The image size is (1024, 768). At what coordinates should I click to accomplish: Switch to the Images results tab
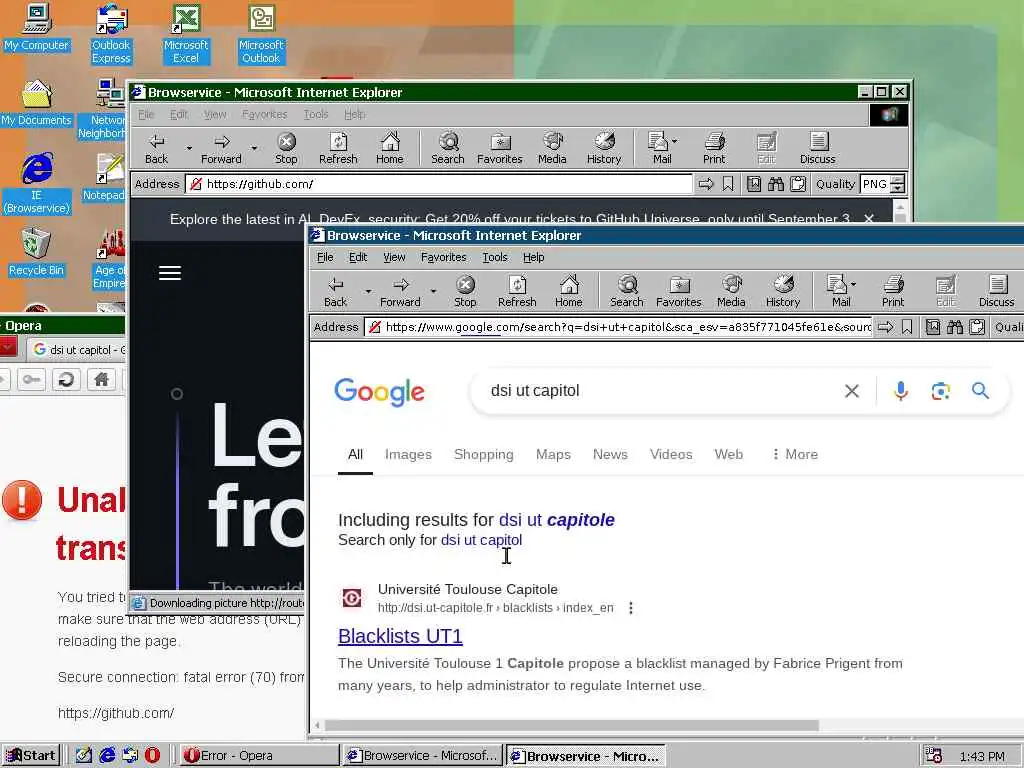tap(408, 454)
